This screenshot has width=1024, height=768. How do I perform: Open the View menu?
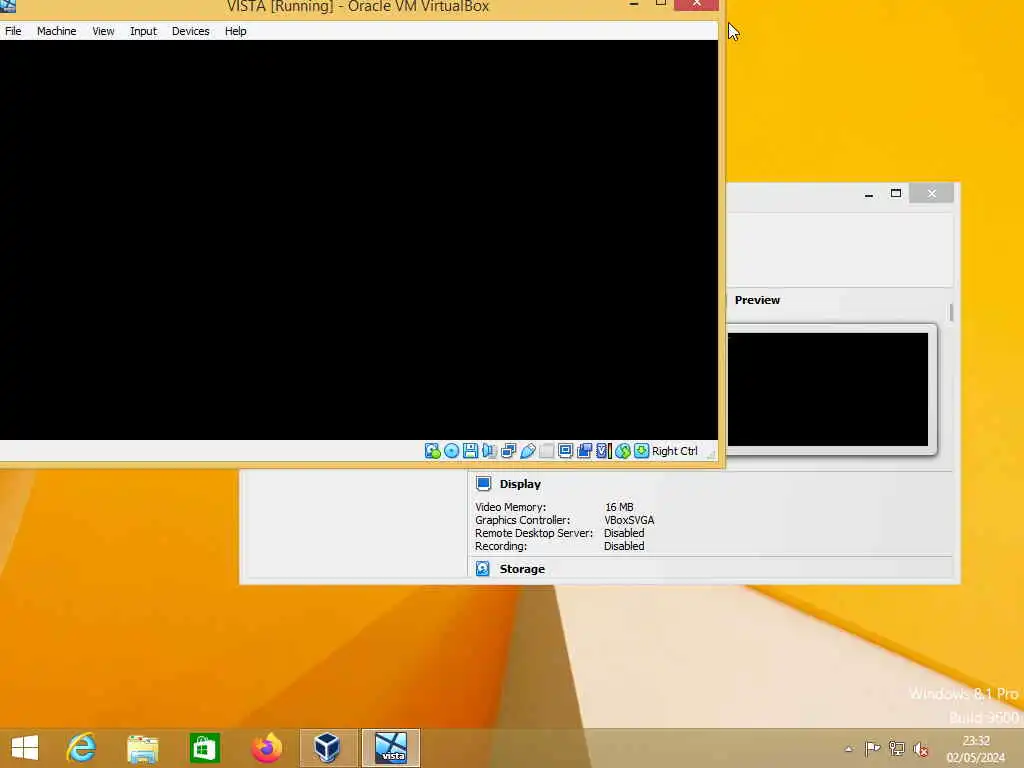103,31
